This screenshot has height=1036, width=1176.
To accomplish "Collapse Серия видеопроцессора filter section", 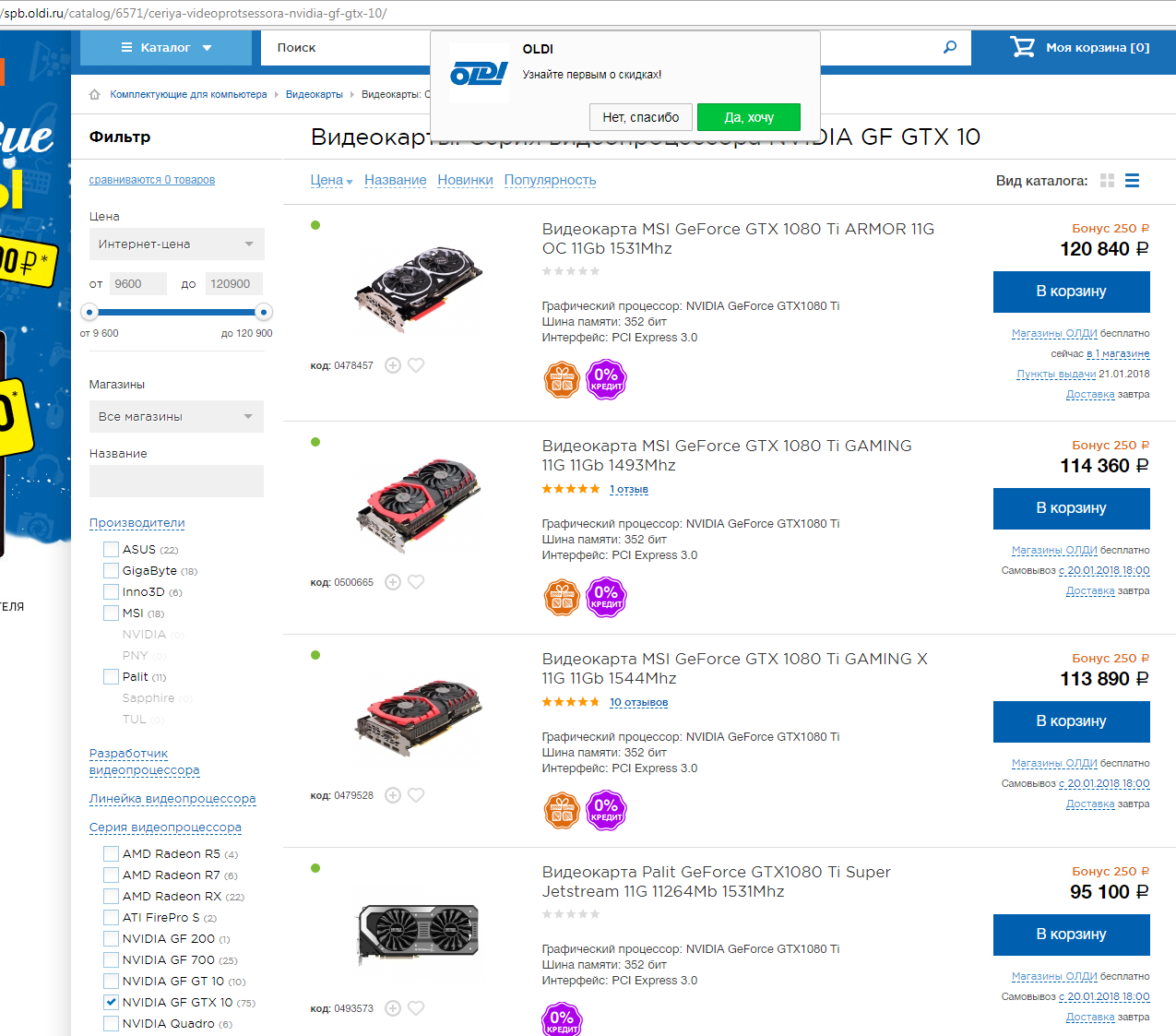I will [165, 828].
